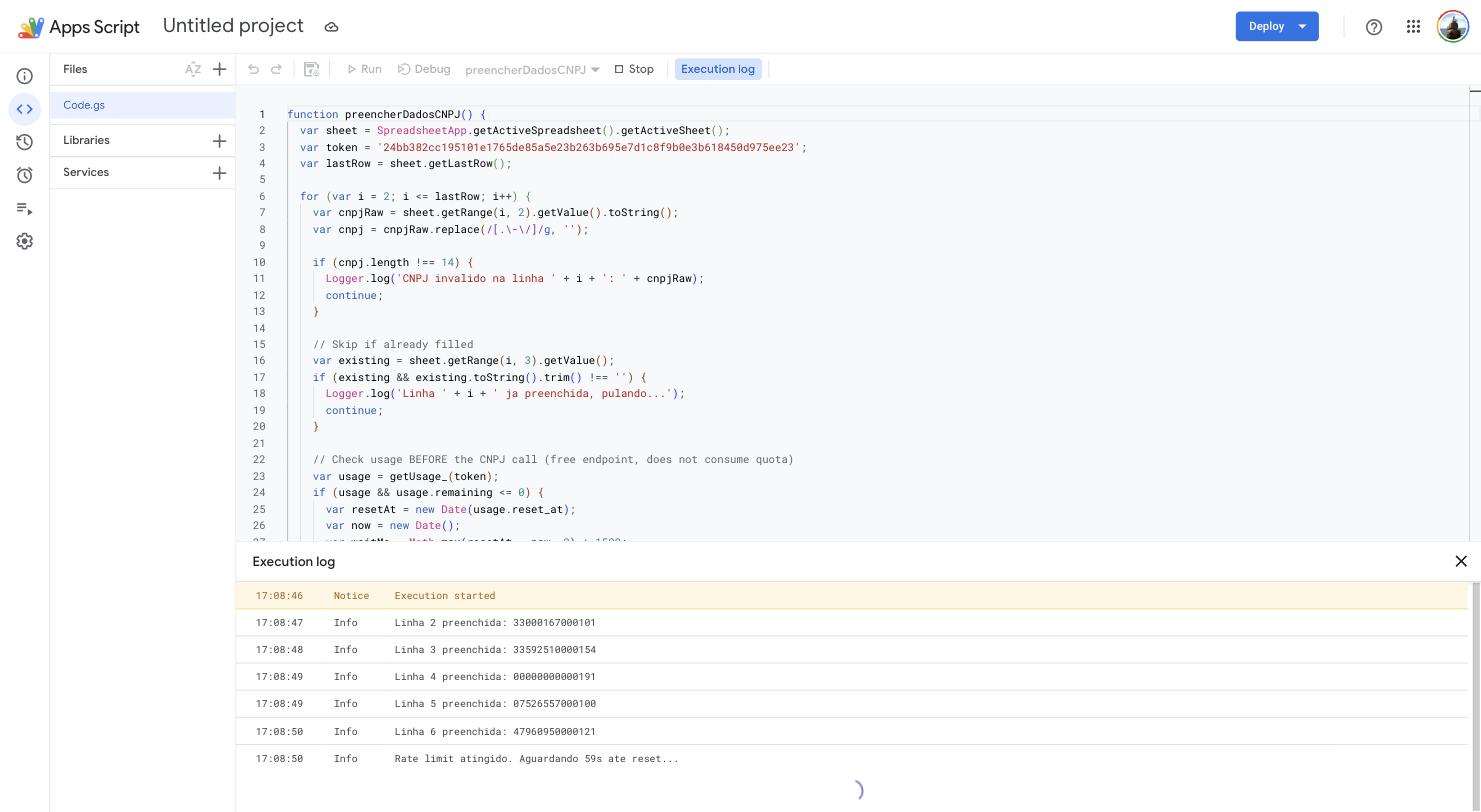The width and height of the screenshot is (1481, 812).
Task: Open project history from the sidebar
Action: pos(25,142)
